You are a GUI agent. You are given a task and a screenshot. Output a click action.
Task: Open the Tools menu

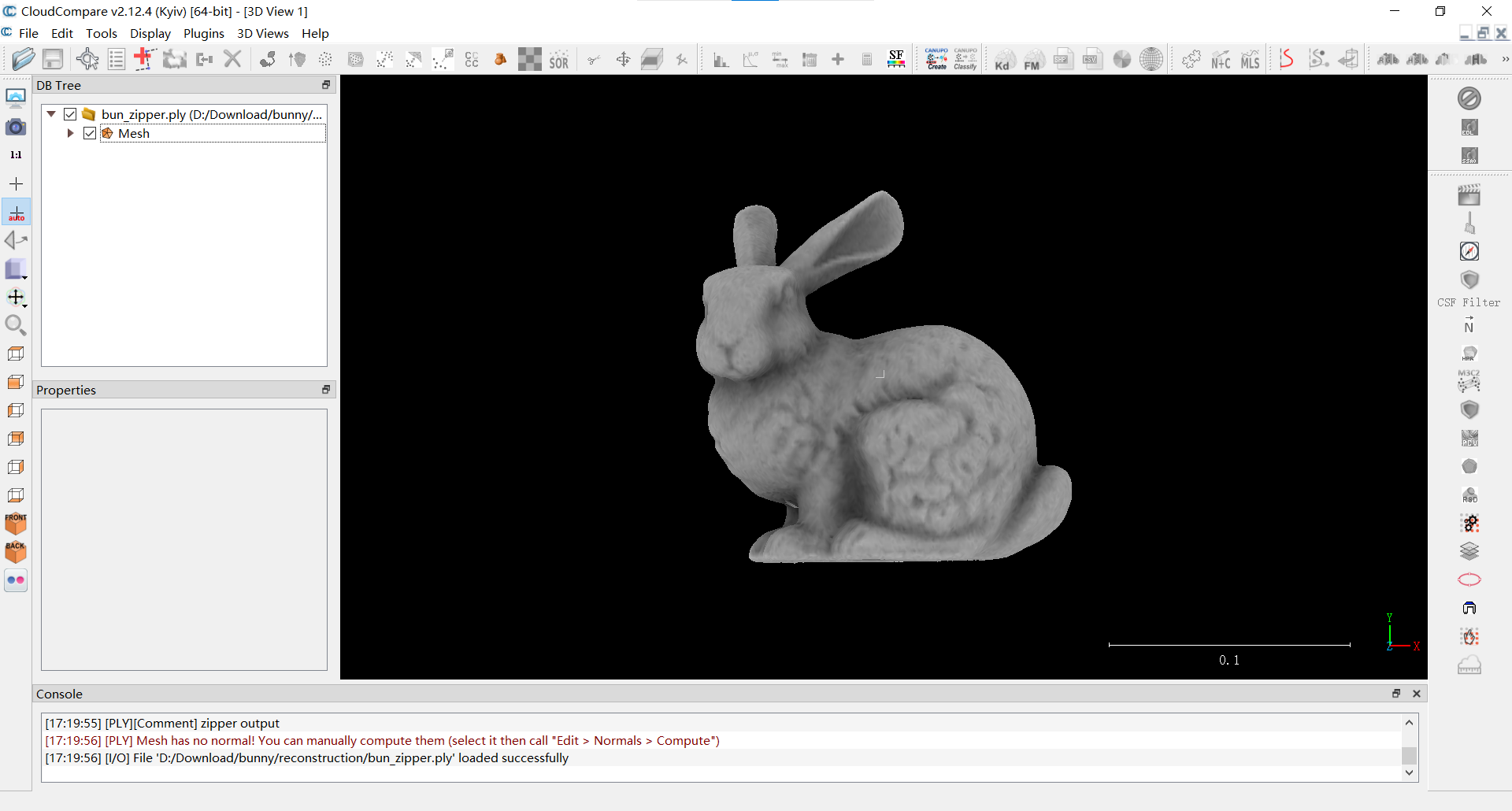(102, 33)
